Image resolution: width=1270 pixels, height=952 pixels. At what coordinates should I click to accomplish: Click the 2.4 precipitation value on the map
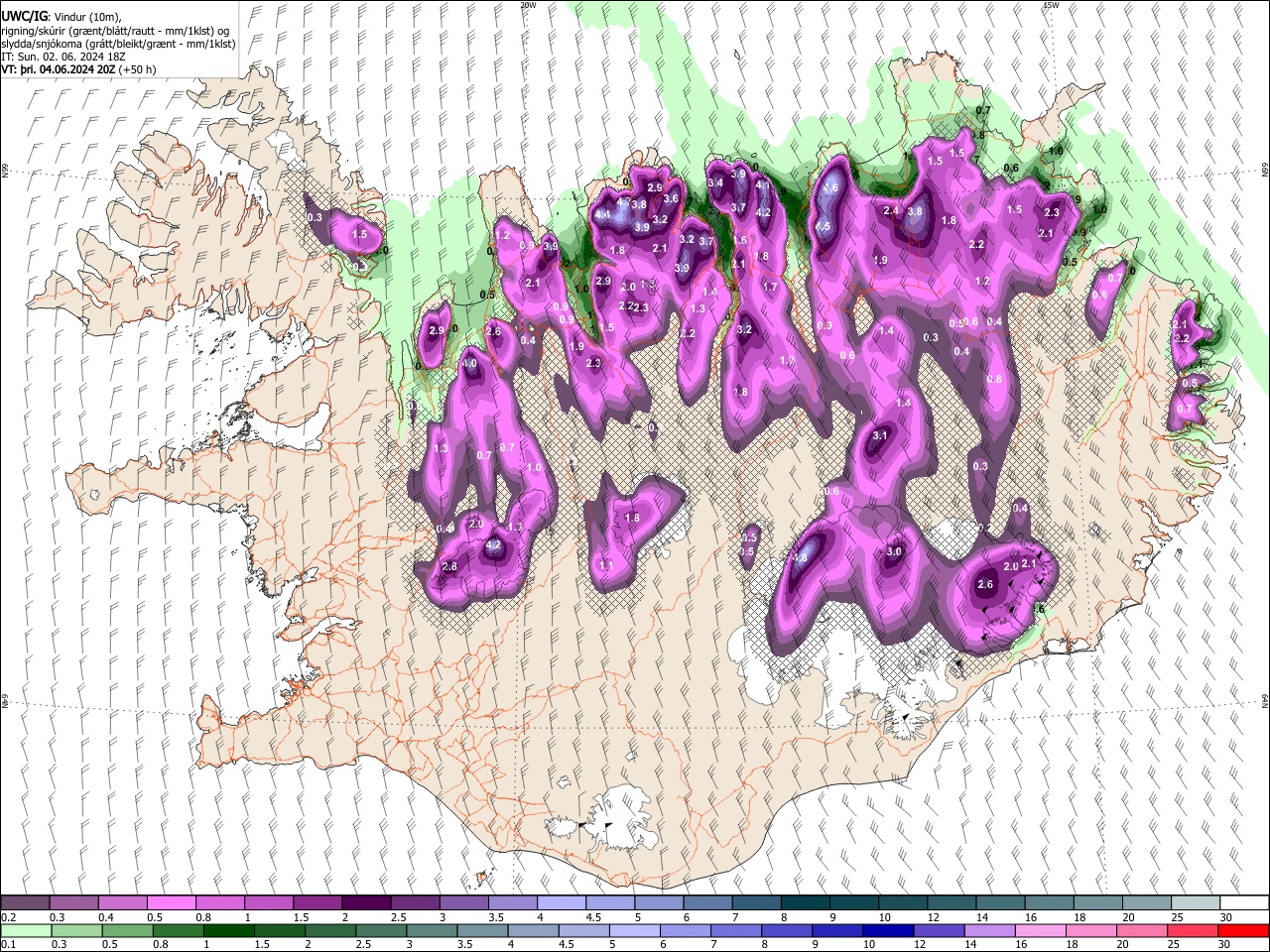[x=891, y=210]
